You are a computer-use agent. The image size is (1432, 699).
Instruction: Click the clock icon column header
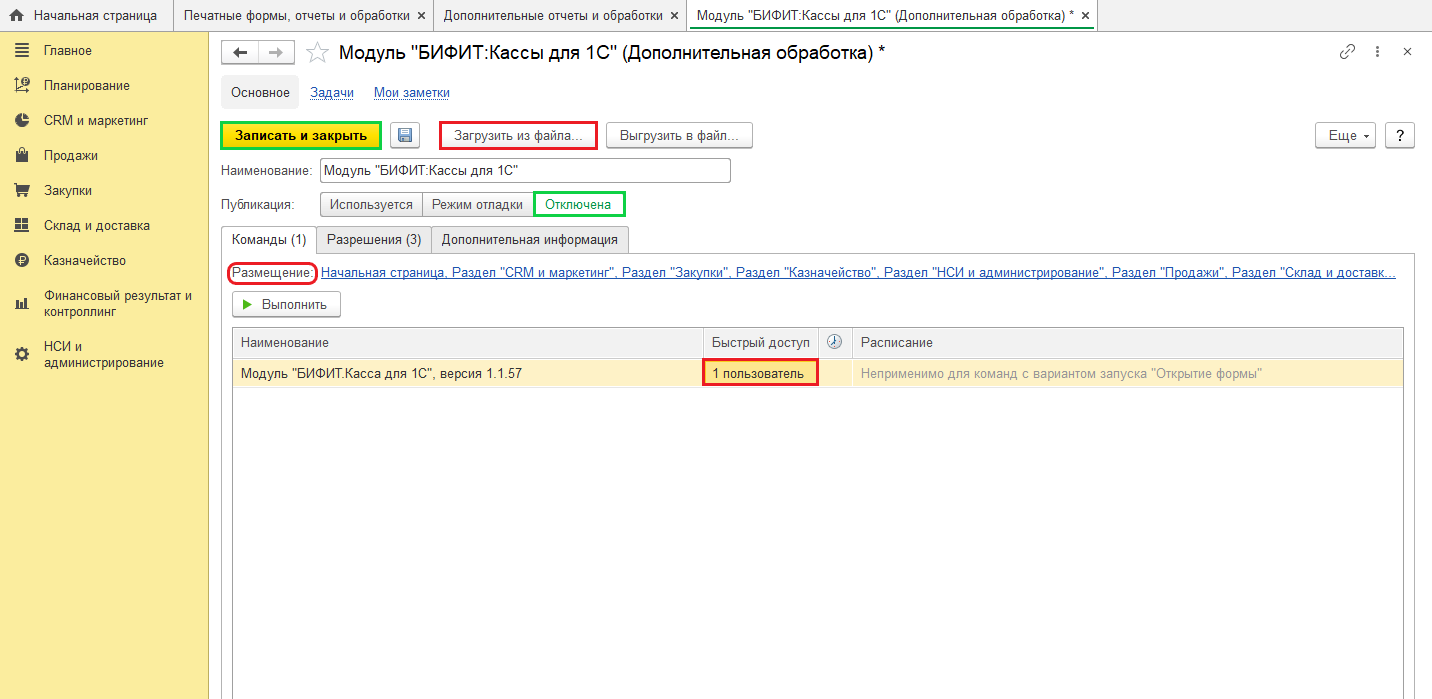(835, 342)
